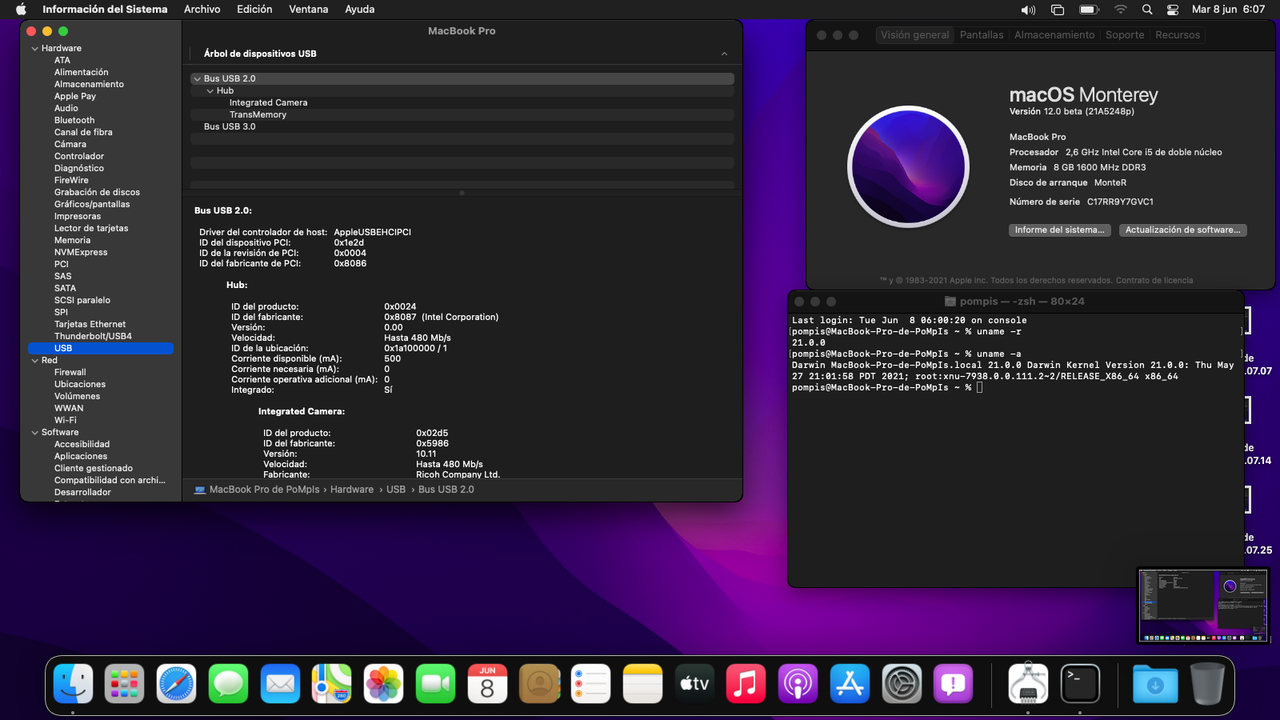1280x720 pixels.
Task: Open Spotlight search in menu bar
Action: pos(1146,9)
